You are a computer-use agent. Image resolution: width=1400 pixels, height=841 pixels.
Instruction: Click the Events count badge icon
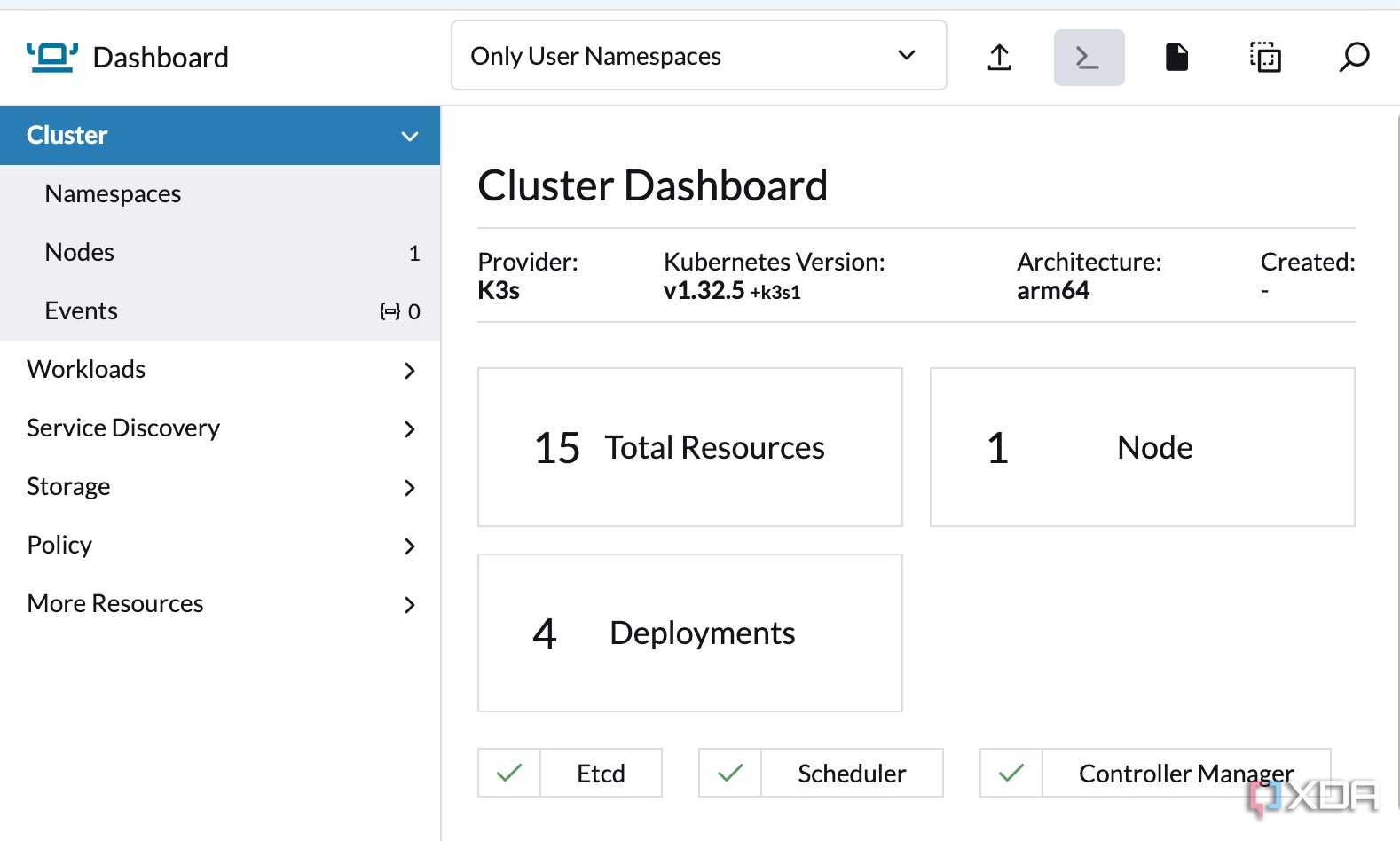tap(390, 311)
